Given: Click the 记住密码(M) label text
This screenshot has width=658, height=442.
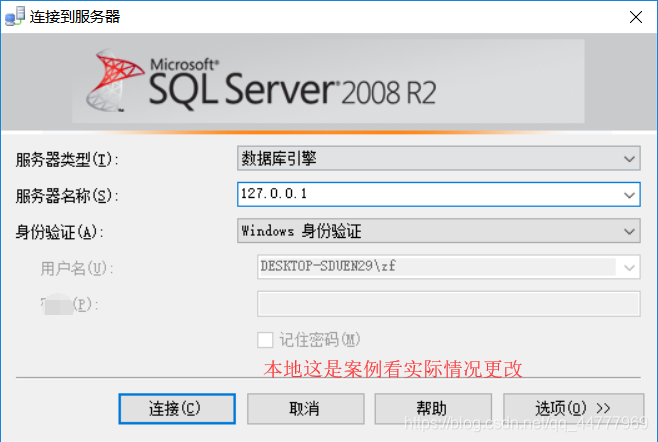Looking at the screenshot, I should [320, 340].
